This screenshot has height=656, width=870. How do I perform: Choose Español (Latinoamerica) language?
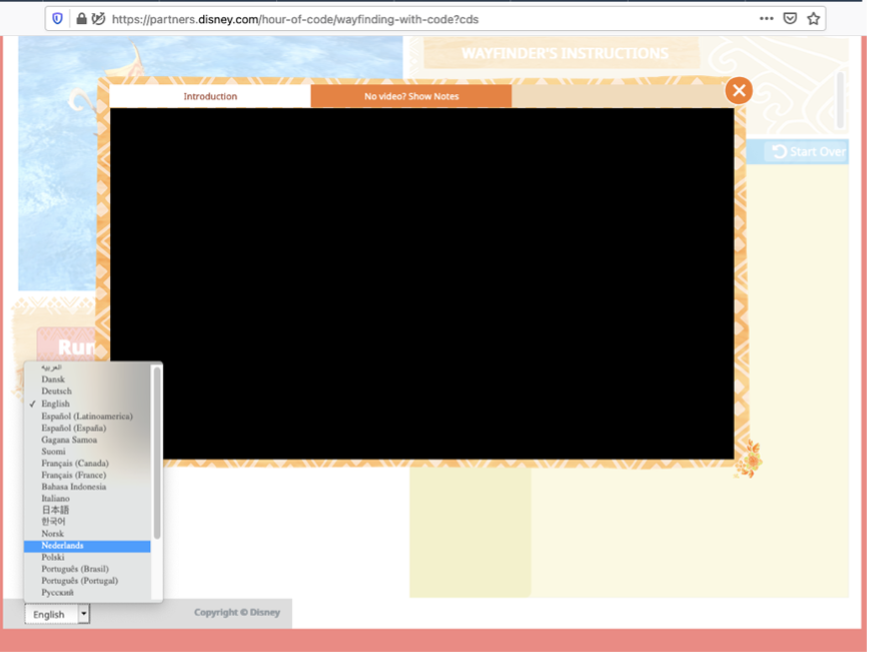click(87, 416)
